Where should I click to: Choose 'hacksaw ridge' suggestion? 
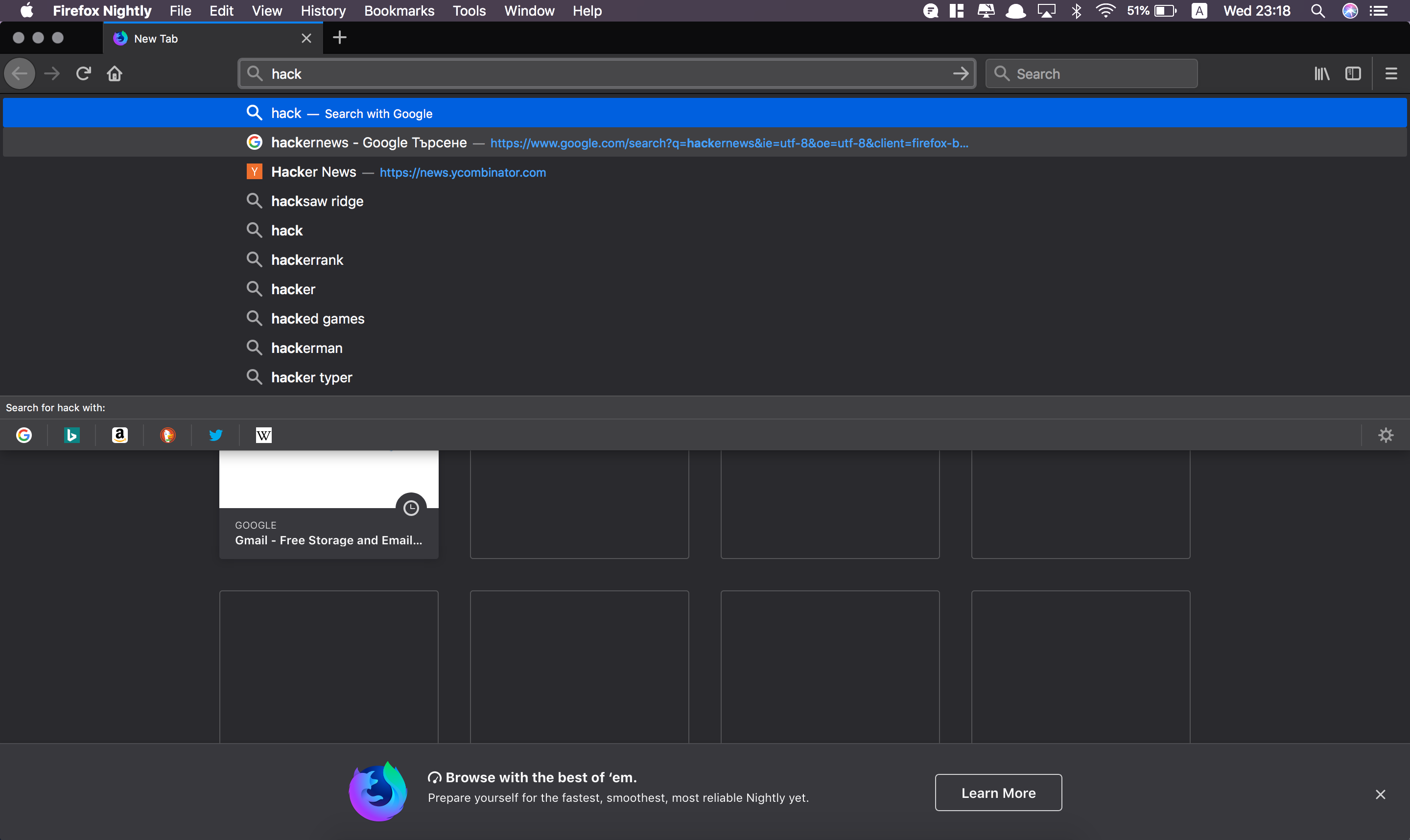click(x=705, y=201)
